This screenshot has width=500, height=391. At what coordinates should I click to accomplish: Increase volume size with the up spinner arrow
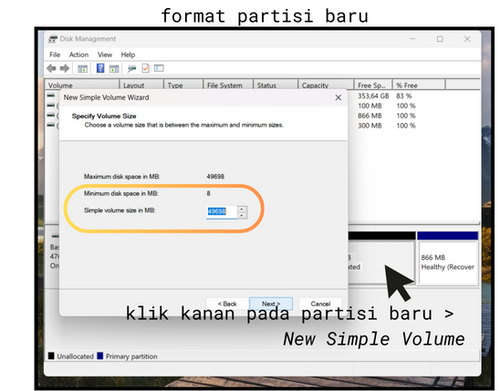click(242, 209)
